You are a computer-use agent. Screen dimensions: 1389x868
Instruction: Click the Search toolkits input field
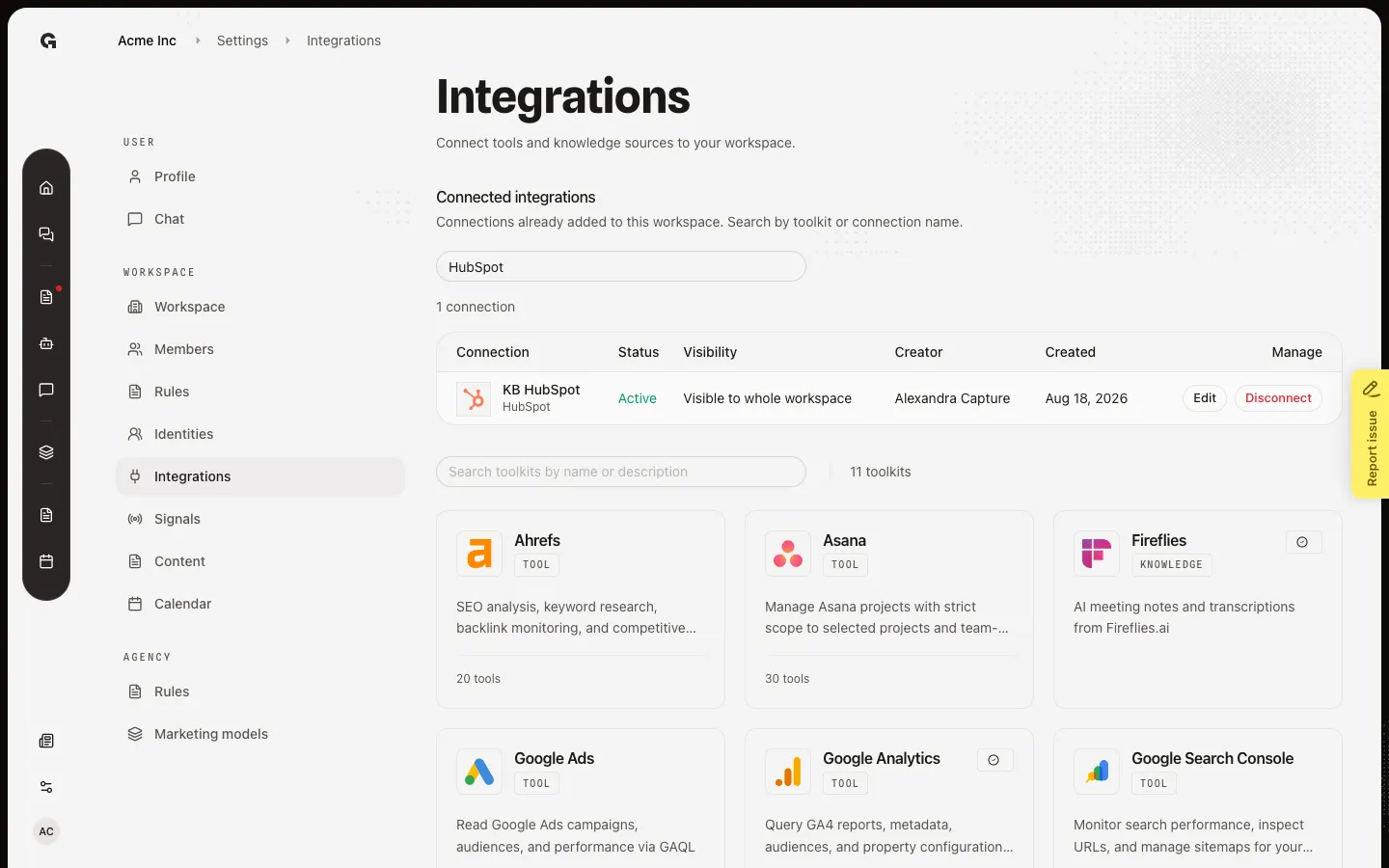[621, 472]
